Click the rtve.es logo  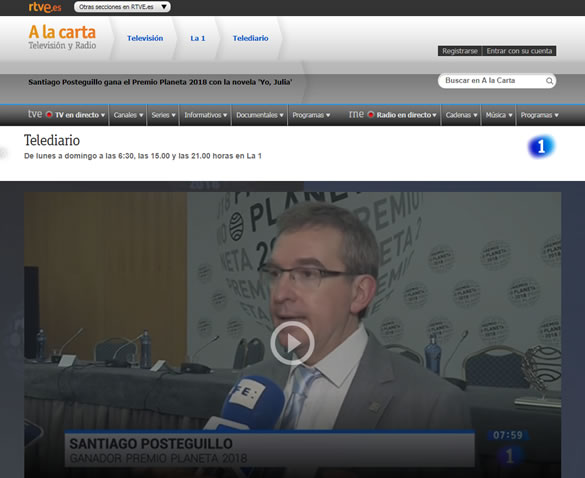pos(45,7)
